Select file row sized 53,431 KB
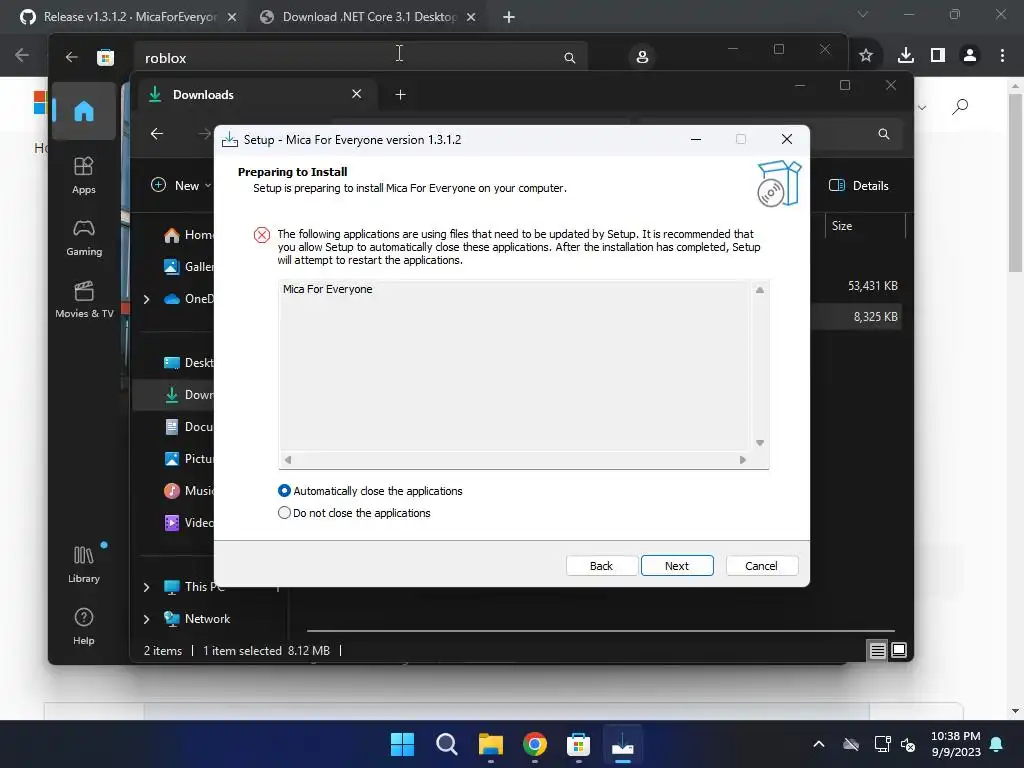The image size is (1024, 768). (856, 286)
